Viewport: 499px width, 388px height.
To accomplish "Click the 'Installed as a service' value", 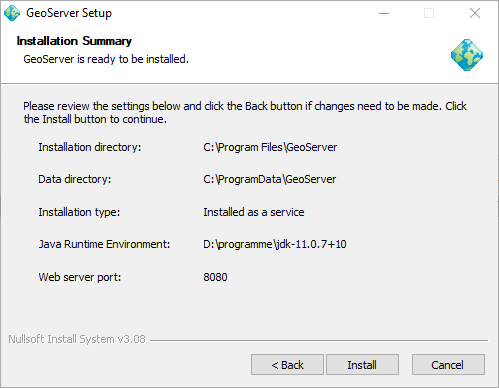I will point(254,212).
